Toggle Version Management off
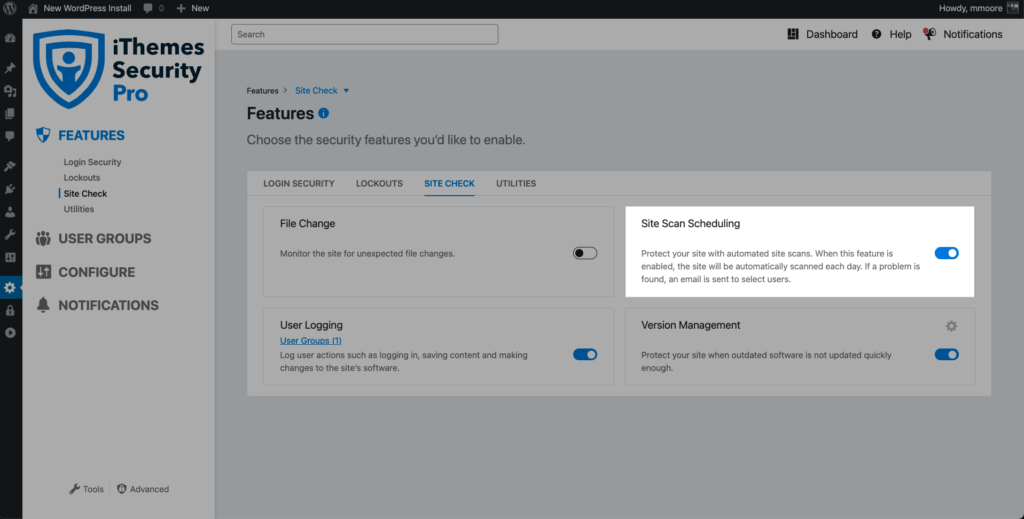Image resolution: width=1024 pixels, height=519 pixels. click(x=946, y=354)
